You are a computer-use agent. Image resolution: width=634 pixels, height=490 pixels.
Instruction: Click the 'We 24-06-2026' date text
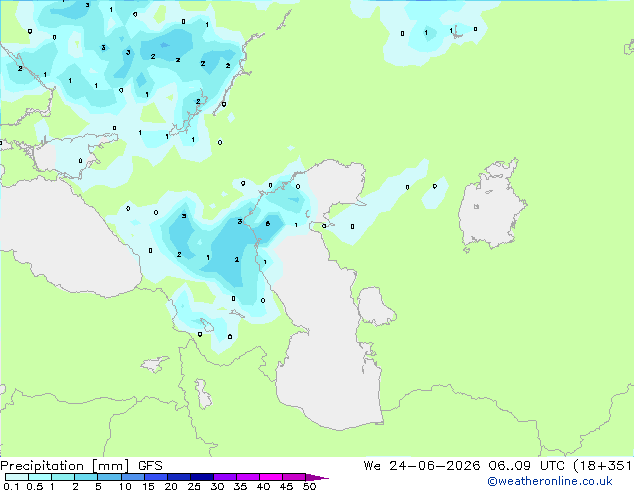tap(422, 466)
